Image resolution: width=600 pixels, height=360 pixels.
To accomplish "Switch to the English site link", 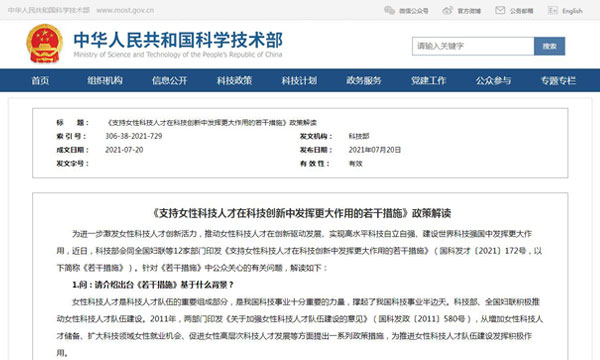I will point(572,11).
